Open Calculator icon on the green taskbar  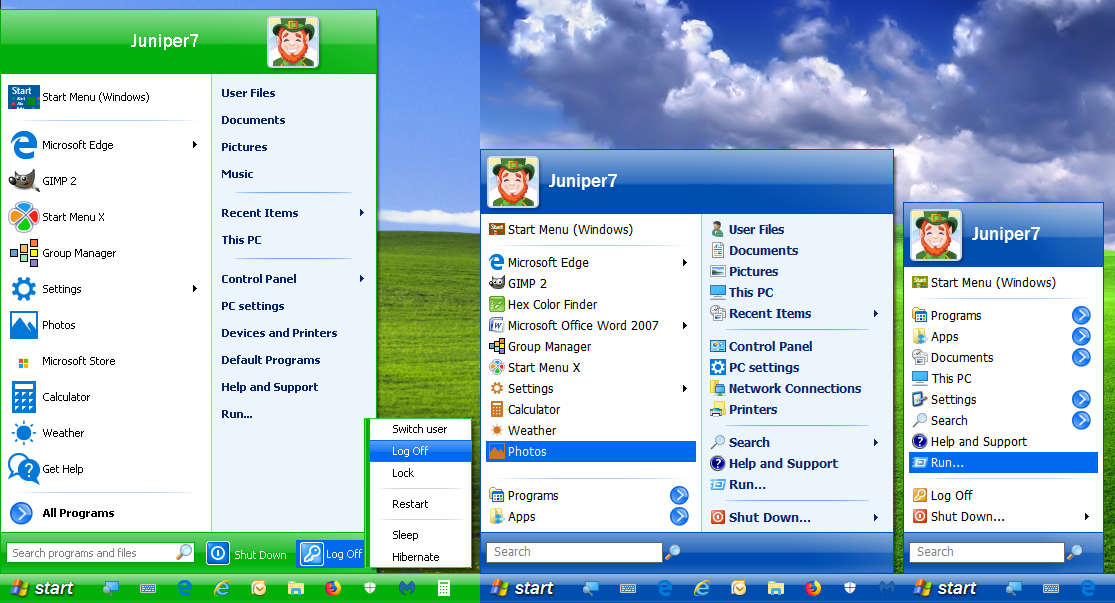444,588
